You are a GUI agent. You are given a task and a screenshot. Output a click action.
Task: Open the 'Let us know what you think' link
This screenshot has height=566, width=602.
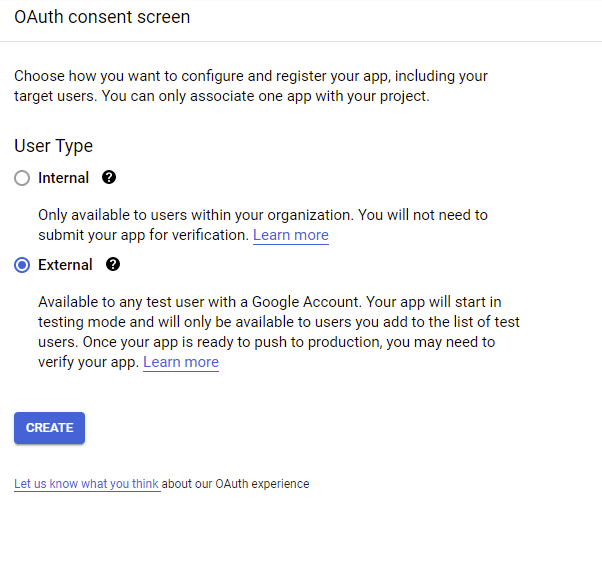point(86,484)
